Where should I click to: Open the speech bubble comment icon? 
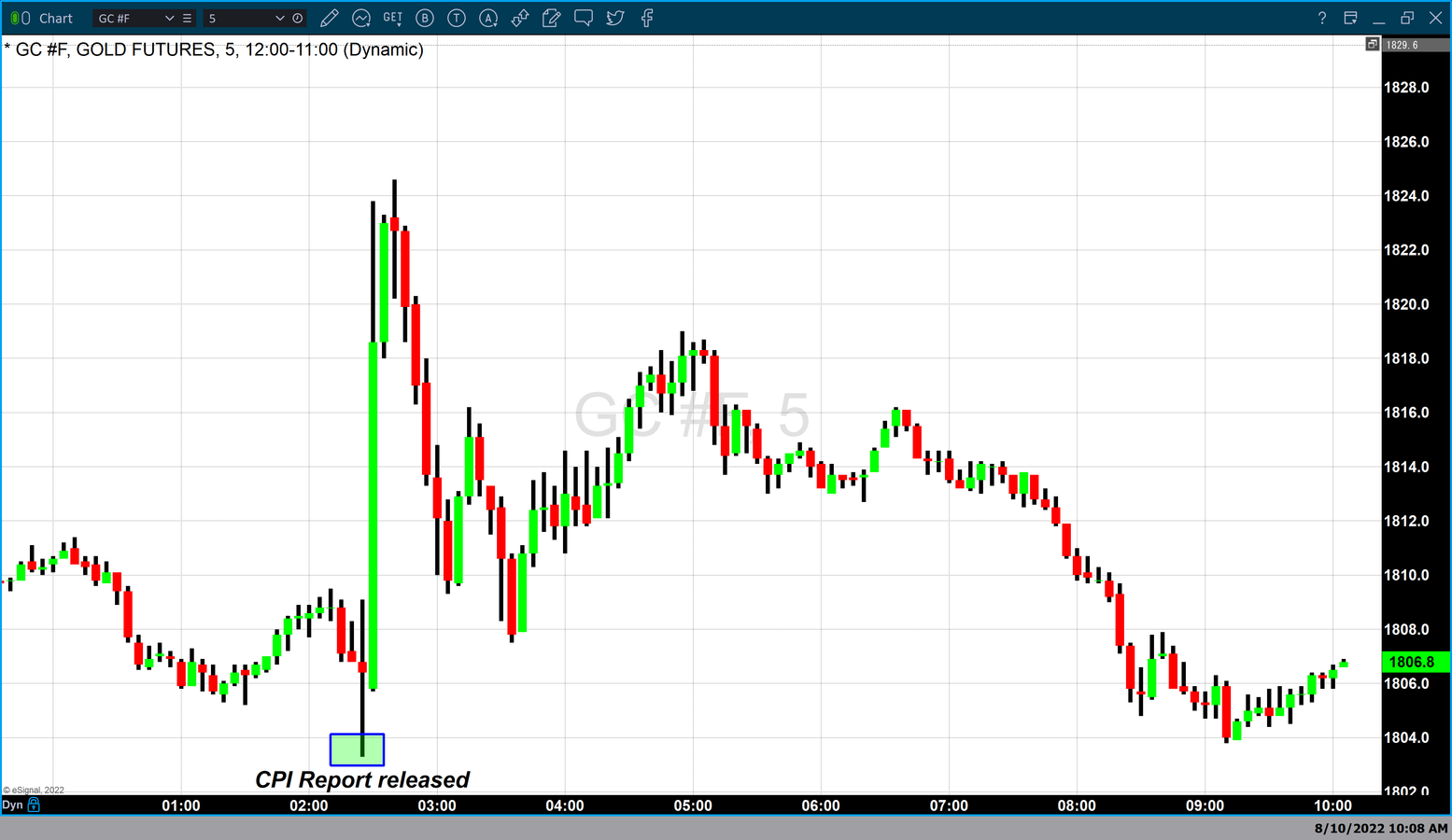click(x=584, y=18)
